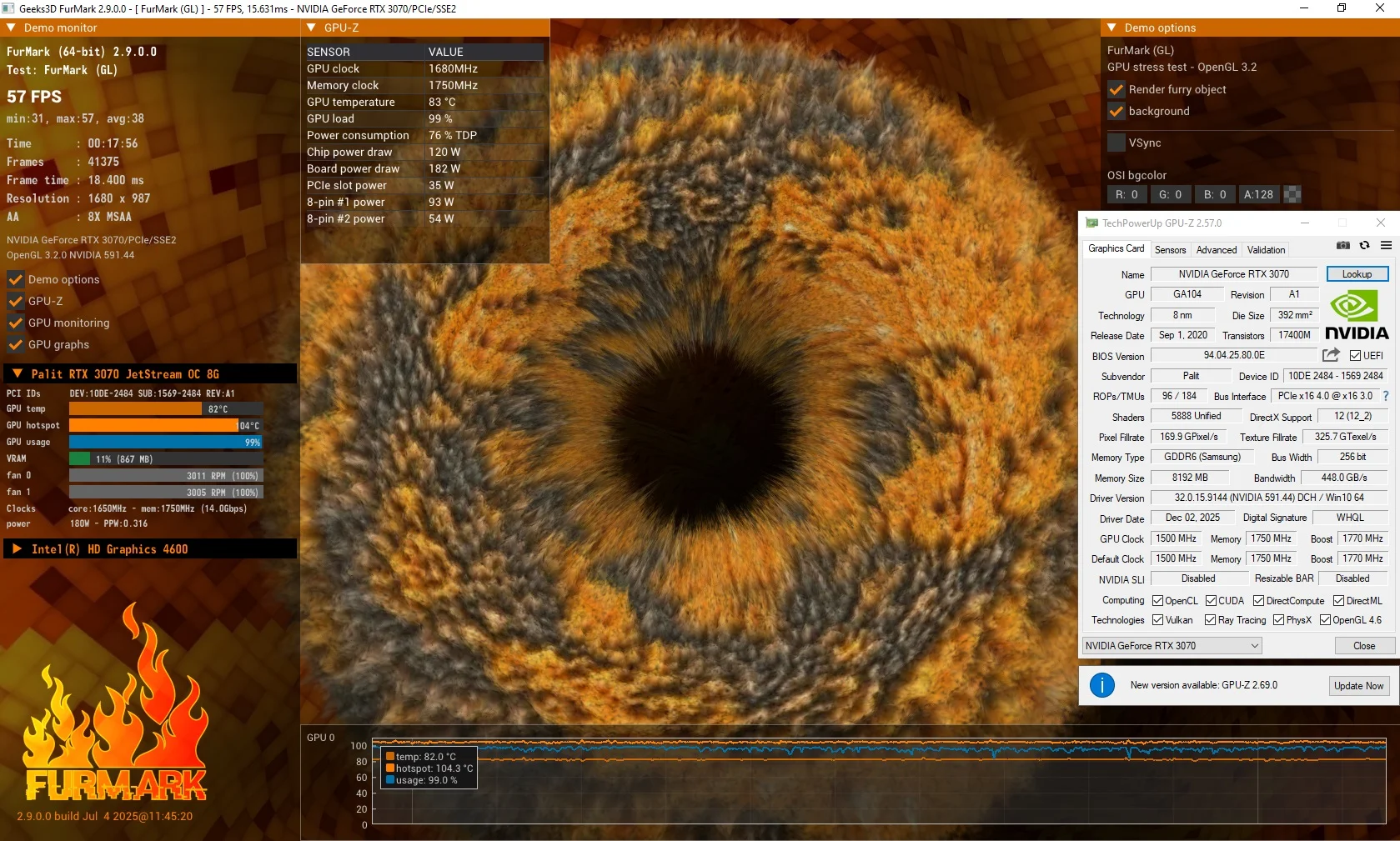
Task: Minimize the TechPowerUp GPU-Z window
Action: [x=1305, y=223]
